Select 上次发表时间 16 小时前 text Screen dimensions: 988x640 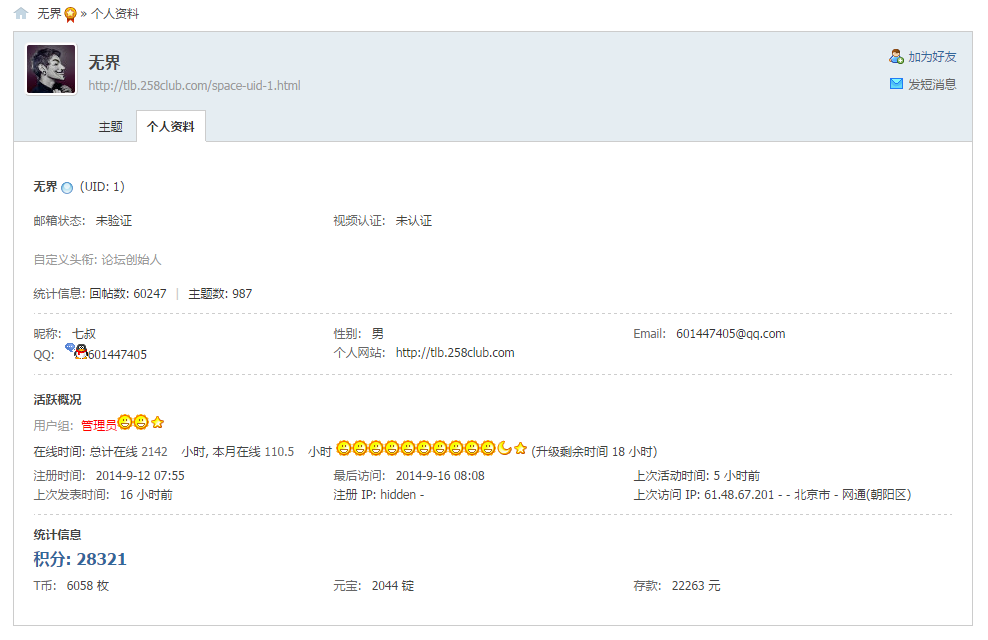point(146,494)
